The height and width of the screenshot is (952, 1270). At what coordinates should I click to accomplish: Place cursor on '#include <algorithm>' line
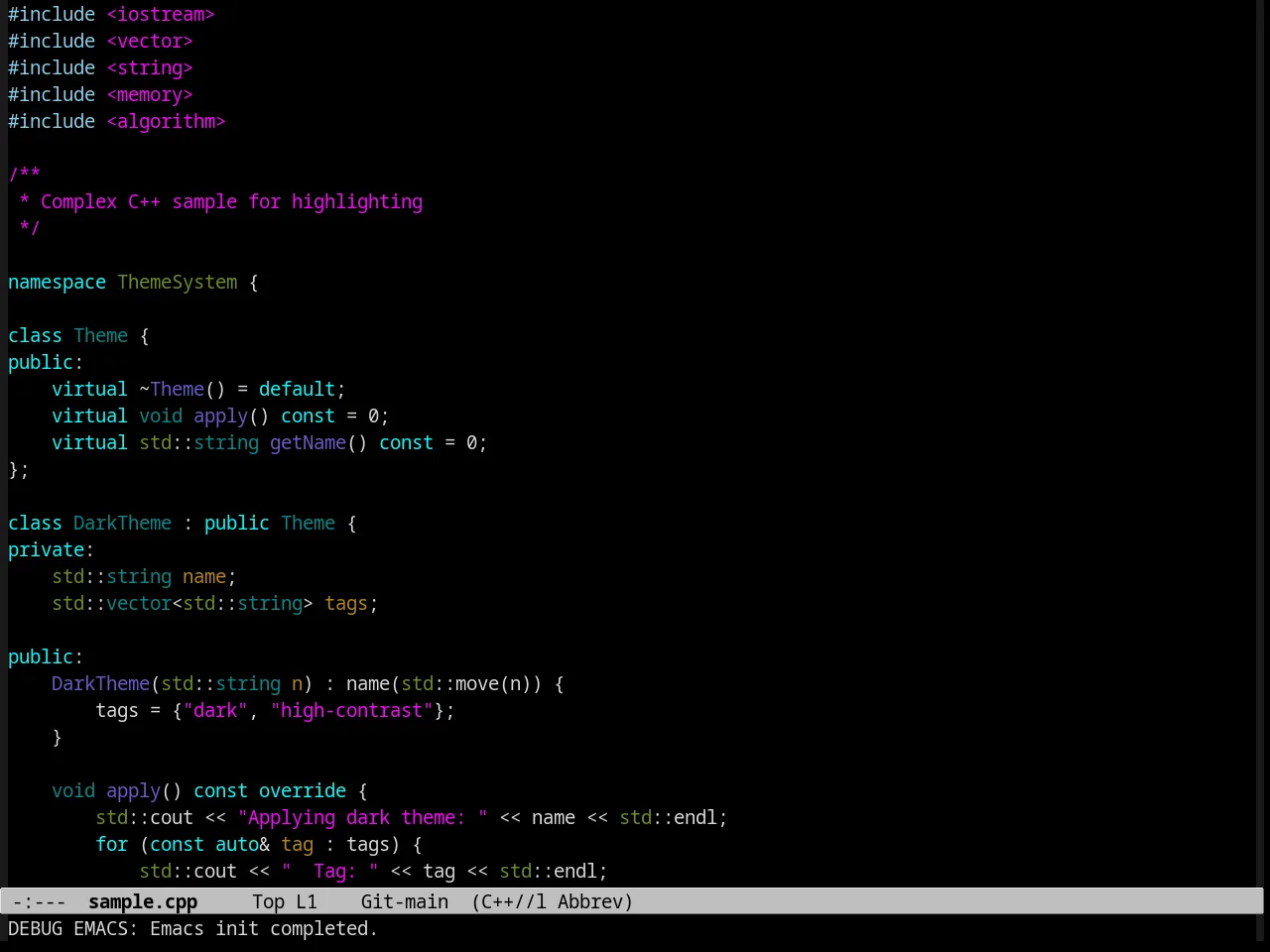click(x=117, y=121)
